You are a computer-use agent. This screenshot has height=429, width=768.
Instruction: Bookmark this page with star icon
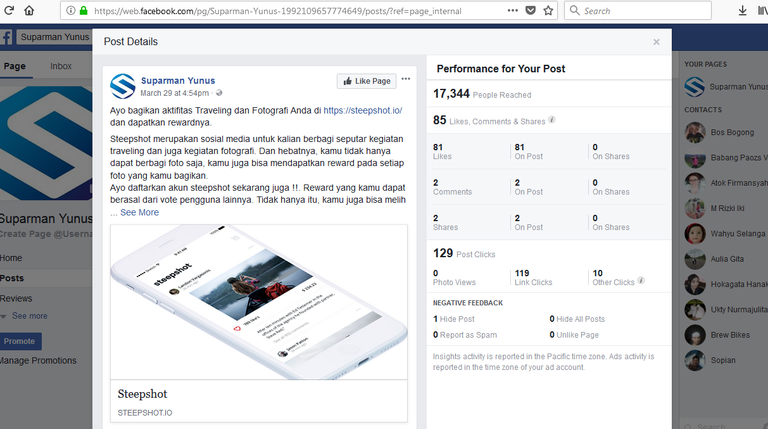tap(548, 10)
